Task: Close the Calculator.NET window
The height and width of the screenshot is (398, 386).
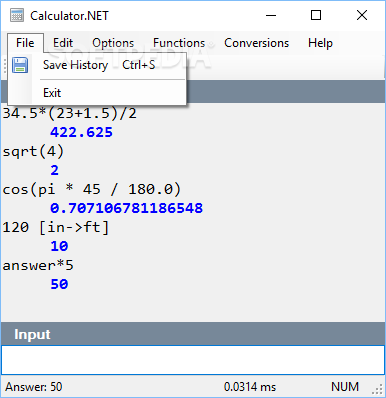Action: [362, 15]
